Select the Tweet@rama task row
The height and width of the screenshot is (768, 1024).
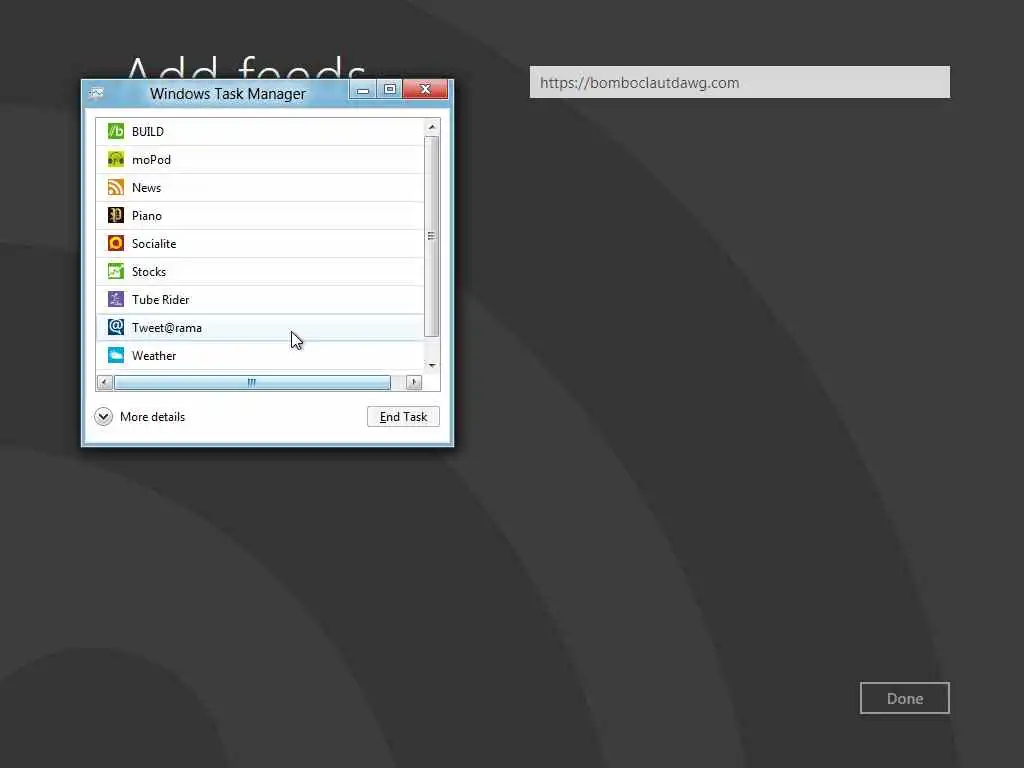pyautogui.click(x=260, y=327)
